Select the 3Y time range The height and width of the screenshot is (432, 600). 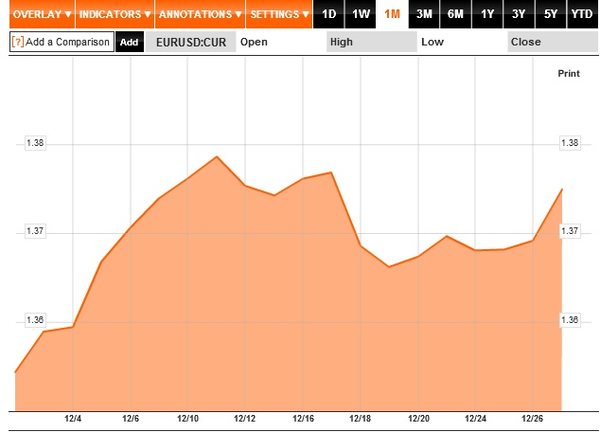[x=519, y=14]
